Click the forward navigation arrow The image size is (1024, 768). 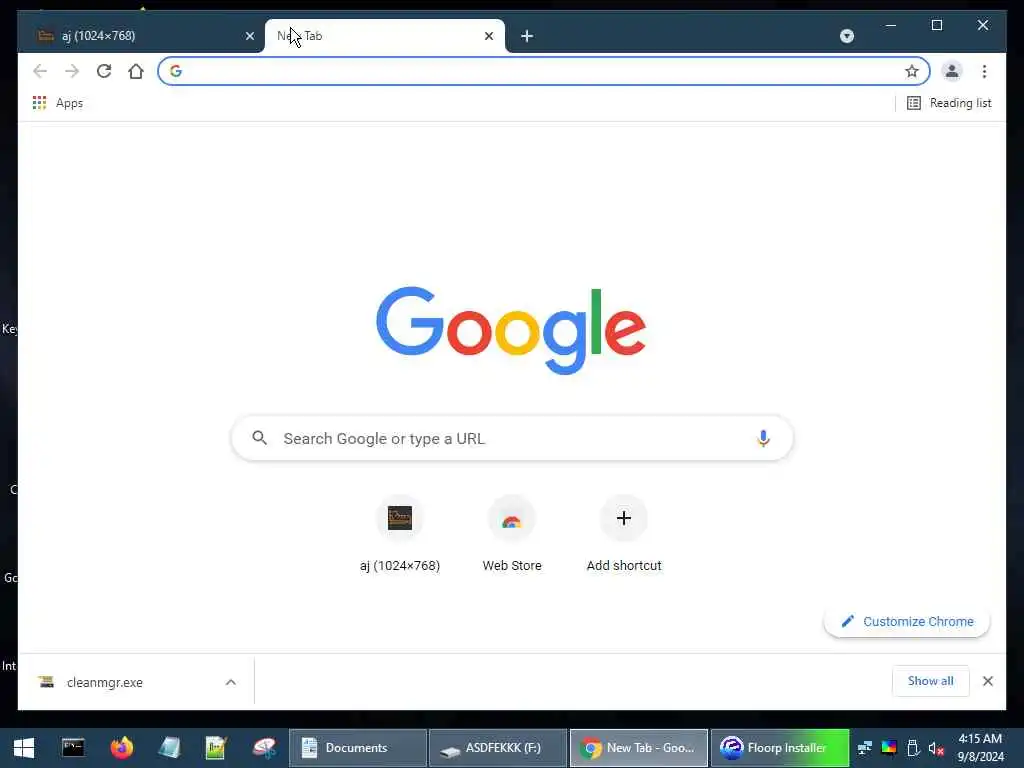72,71
